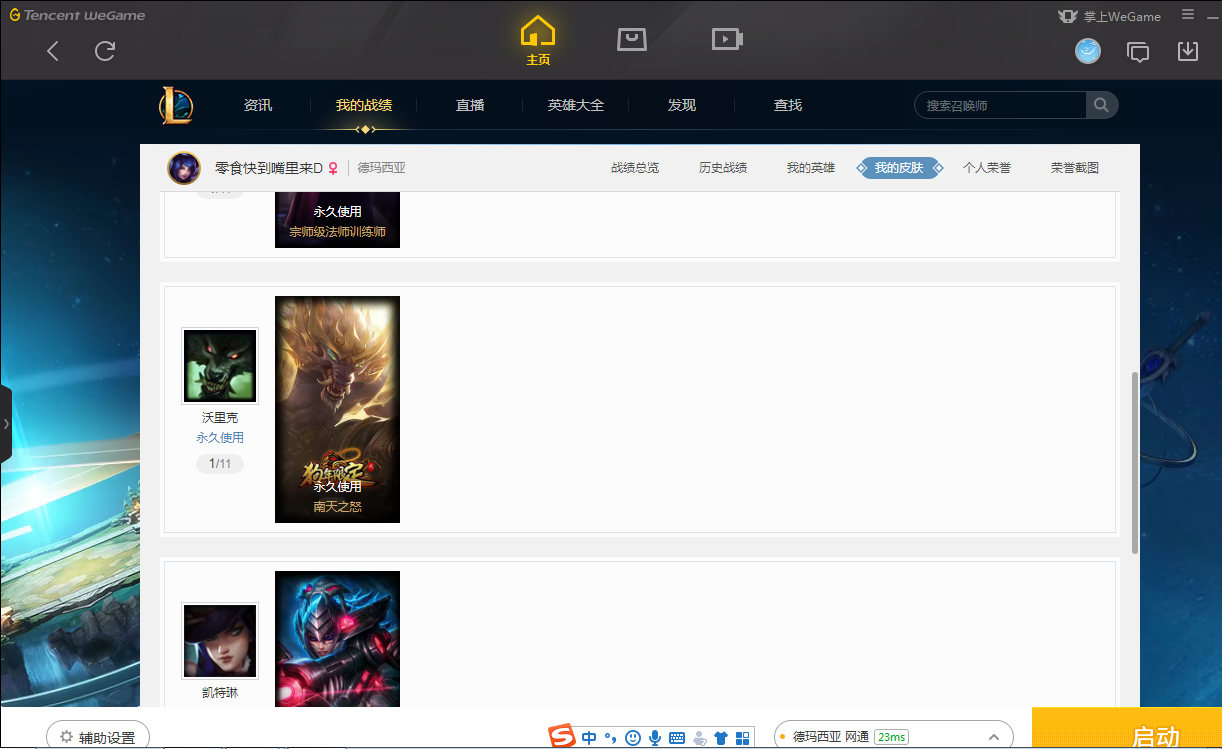Click the 凯特琳 champion portrait
Viewport: 1222px width, 749px height.
click(x=220, y=641)
